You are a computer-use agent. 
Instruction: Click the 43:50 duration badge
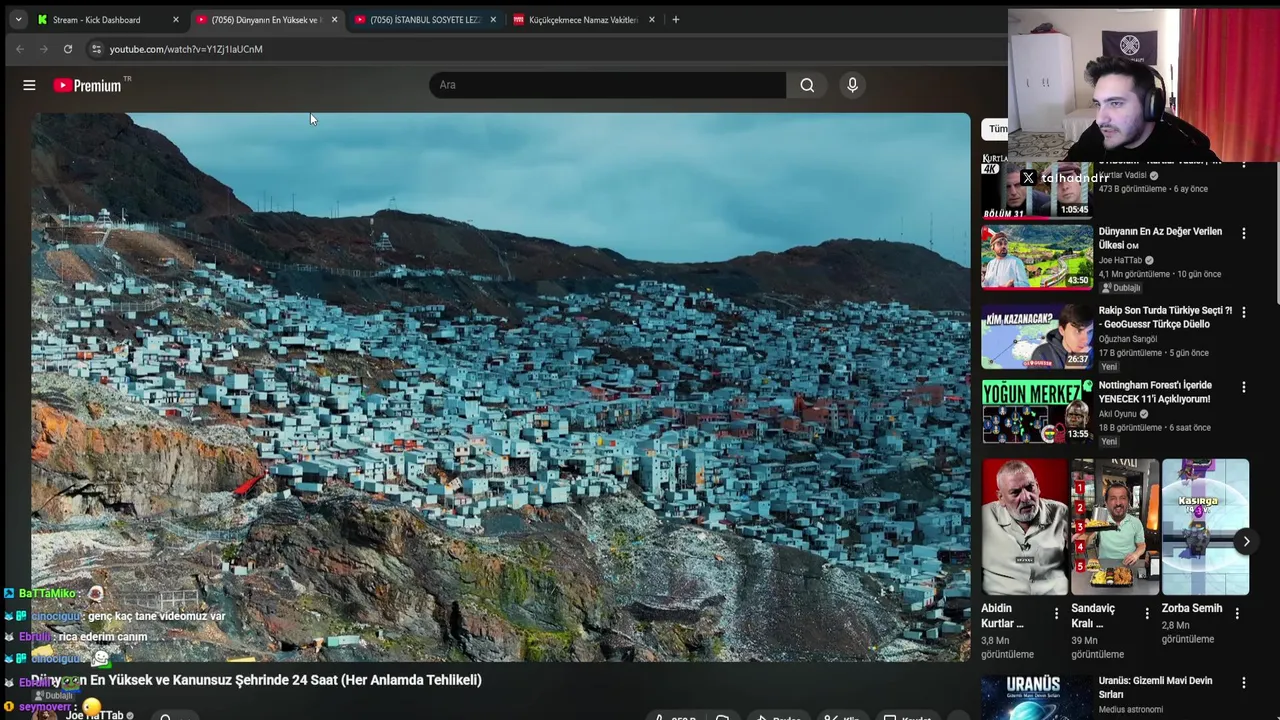pyautogui.click(x=1078, y=280)
